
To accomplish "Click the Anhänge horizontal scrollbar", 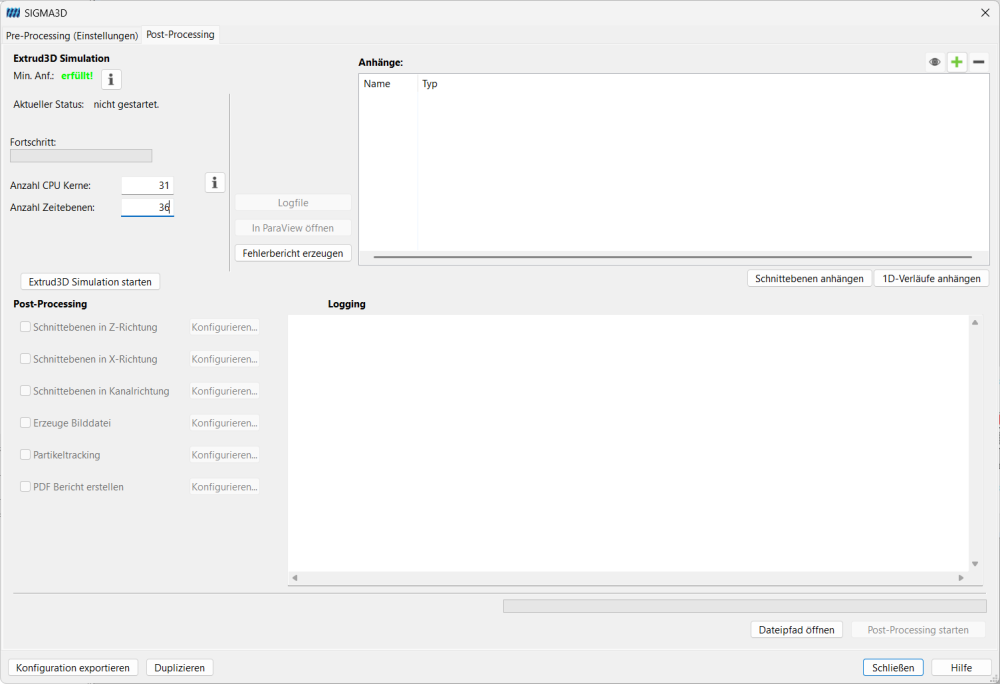I will tap(673, 257).
